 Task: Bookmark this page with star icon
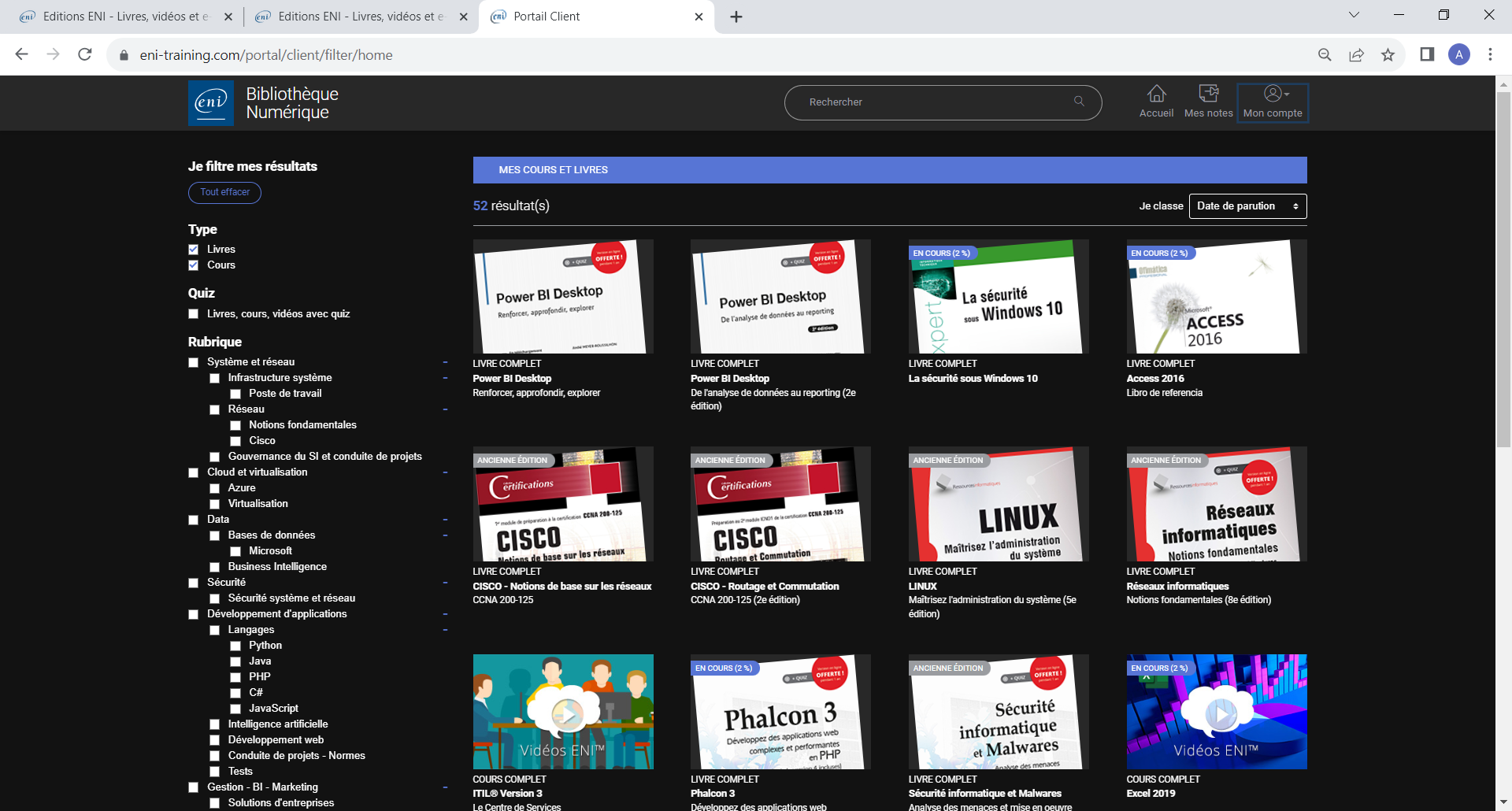coord(1388,54)
